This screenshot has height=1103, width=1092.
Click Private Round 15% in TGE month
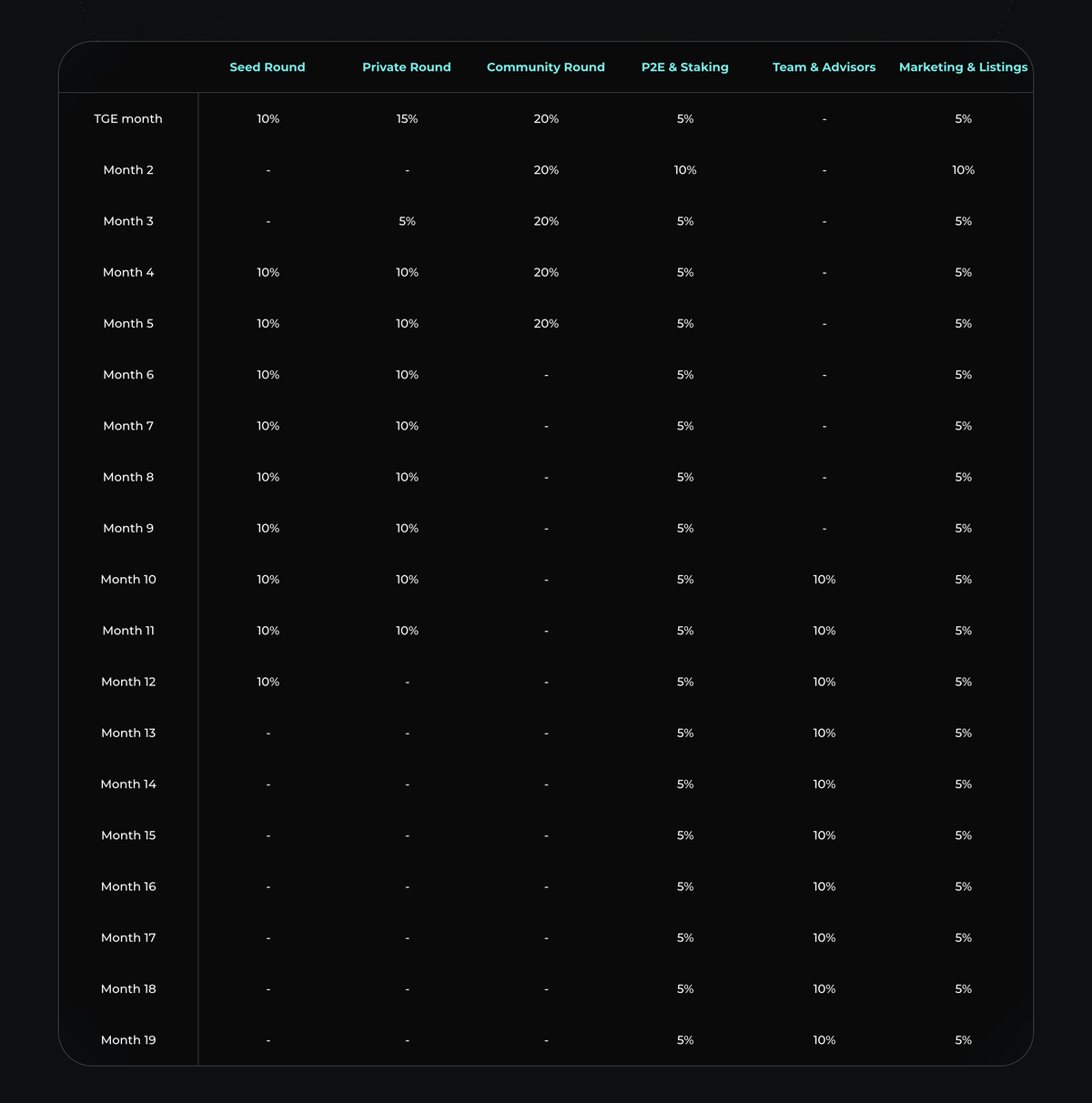click(407, 119)
